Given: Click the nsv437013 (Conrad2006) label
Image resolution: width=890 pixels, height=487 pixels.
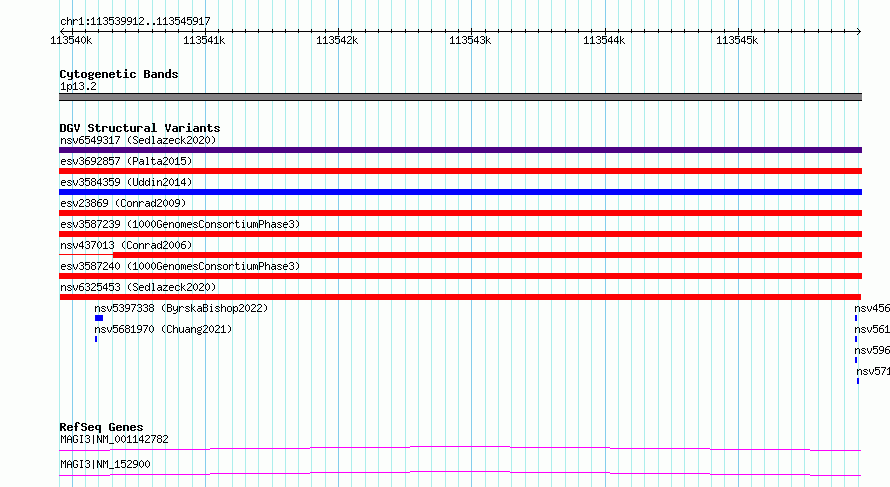Looking at the screenshot, I should [x=126, y=245].
